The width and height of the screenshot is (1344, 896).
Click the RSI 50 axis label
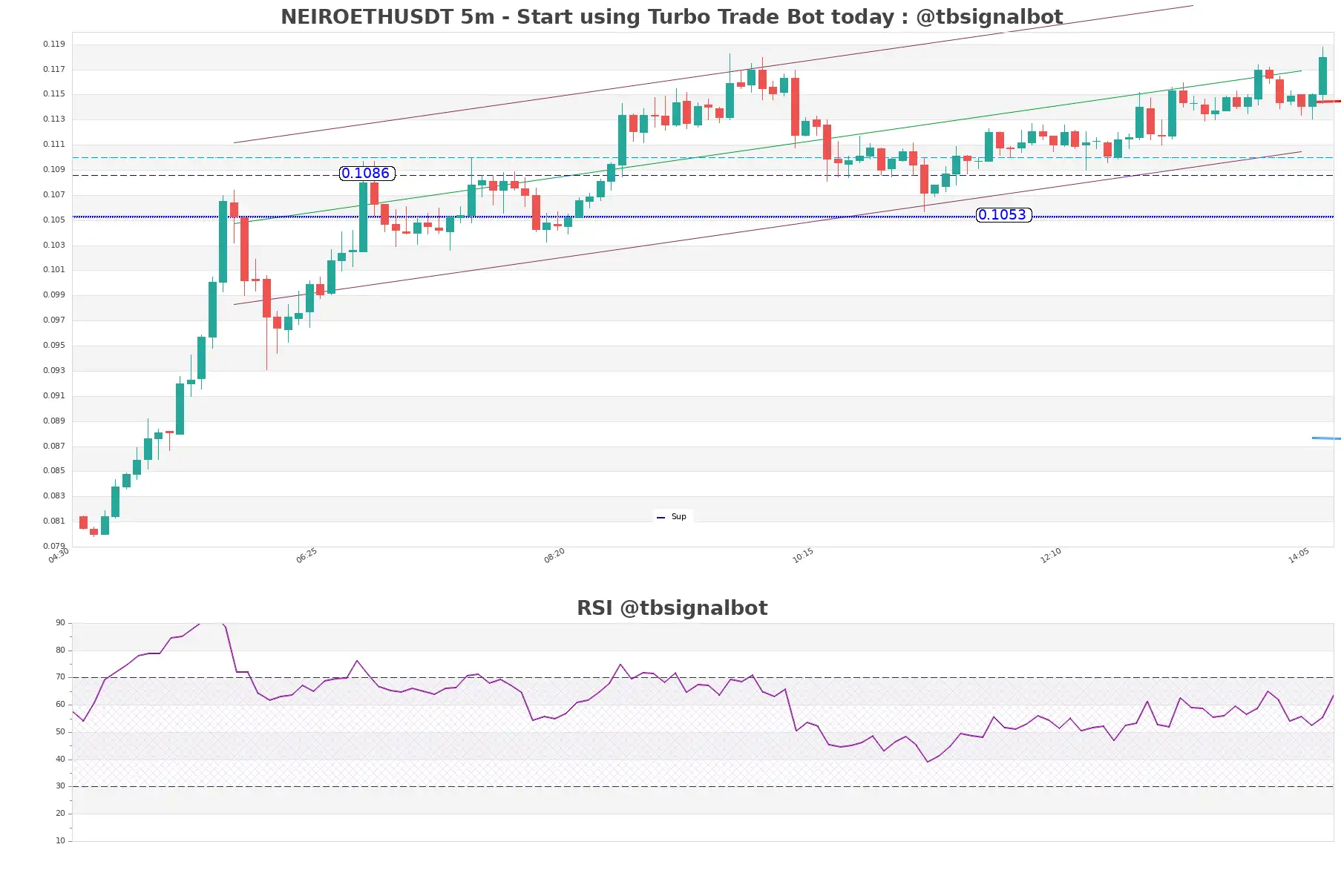(x=60, y=732)
